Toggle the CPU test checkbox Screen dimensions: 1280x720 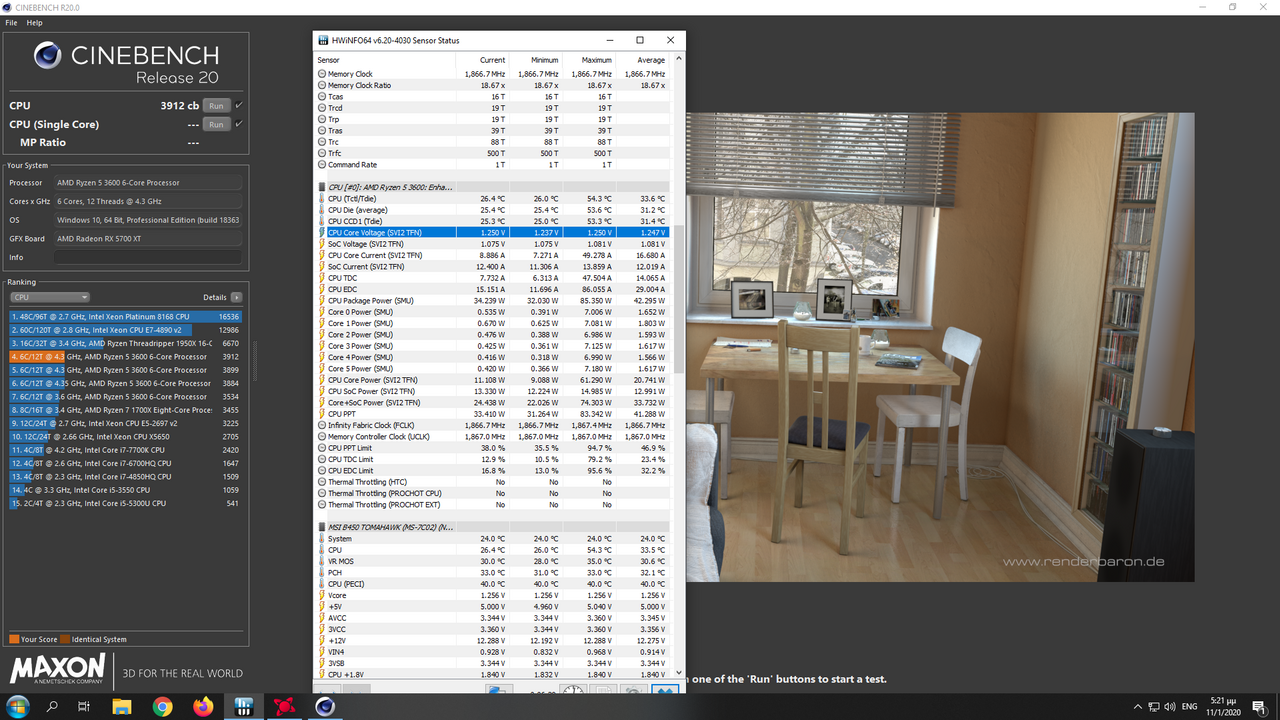click(x=239, y=105)
